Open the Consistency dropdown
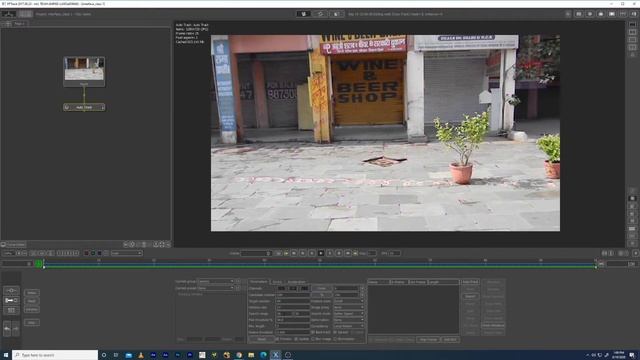The image size is (640, 360). click(x=349, y=326)
